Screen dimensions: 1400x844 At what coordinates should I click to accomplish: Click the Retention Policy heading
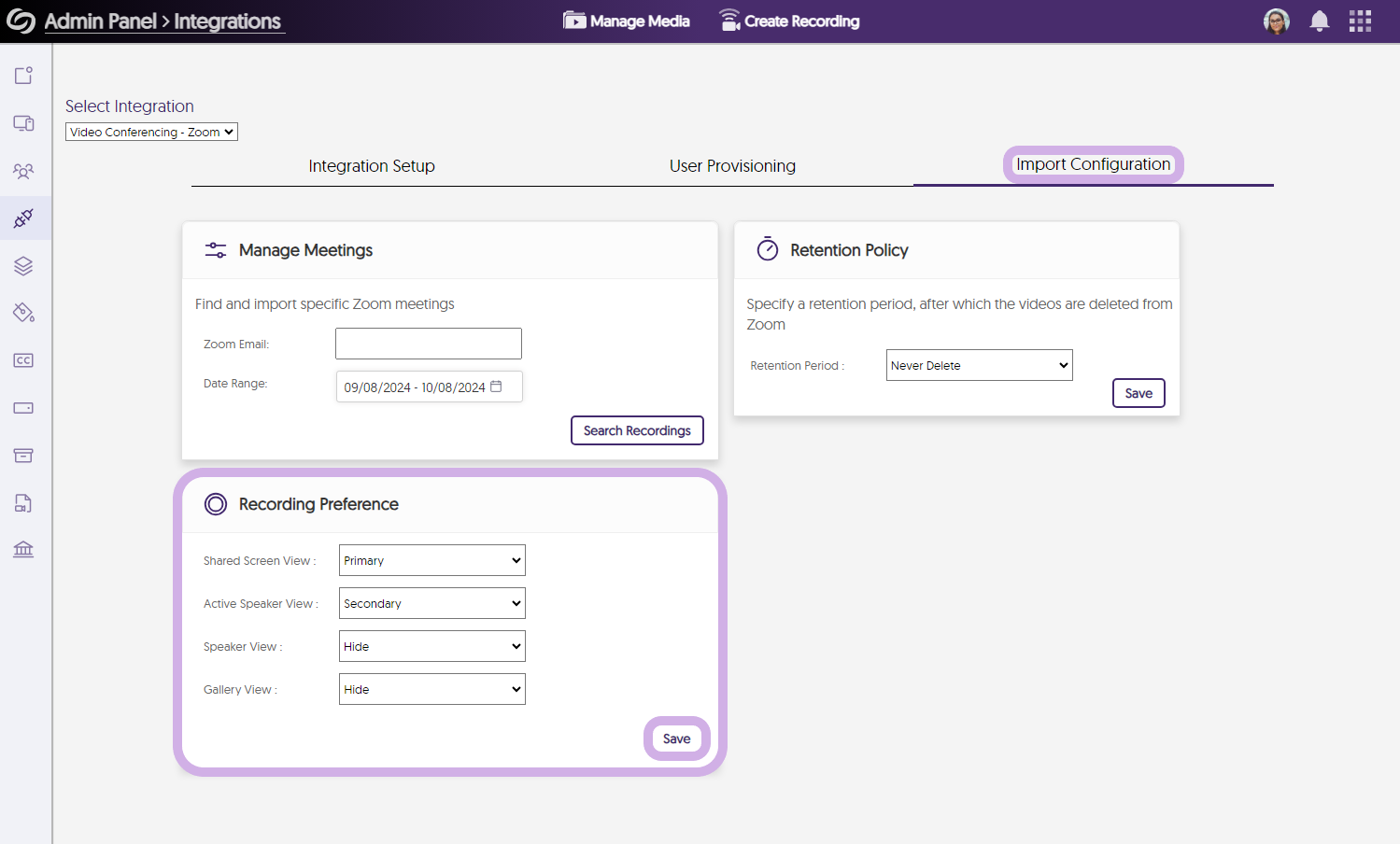pyautogui.click(x=849, y=250)
